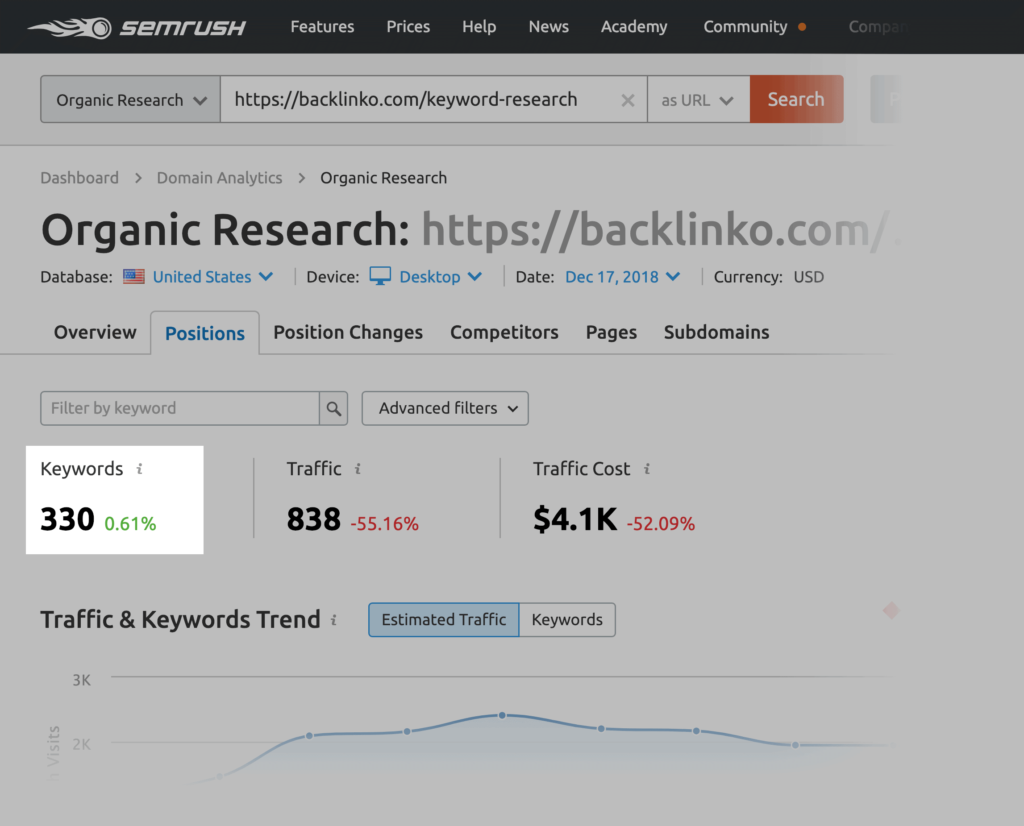
Task: Click the Desktop monitor icon
Action: click(x=380, y=276)
